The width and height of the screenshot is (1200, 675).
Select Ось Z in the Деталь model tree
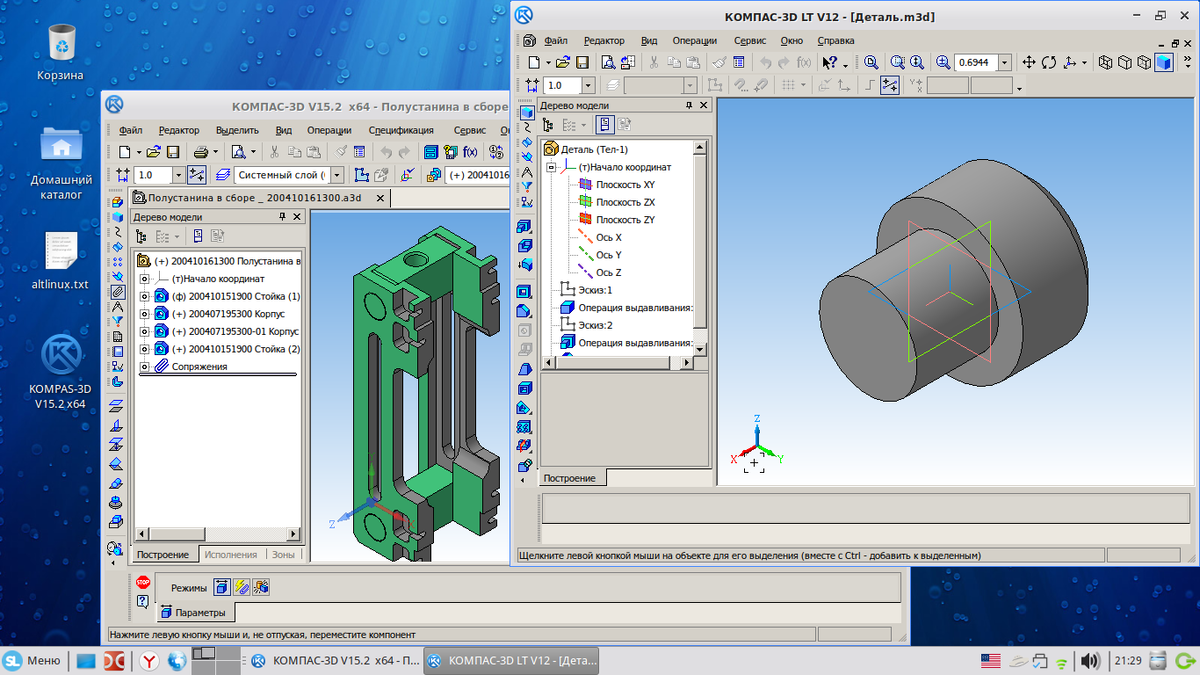609,272
